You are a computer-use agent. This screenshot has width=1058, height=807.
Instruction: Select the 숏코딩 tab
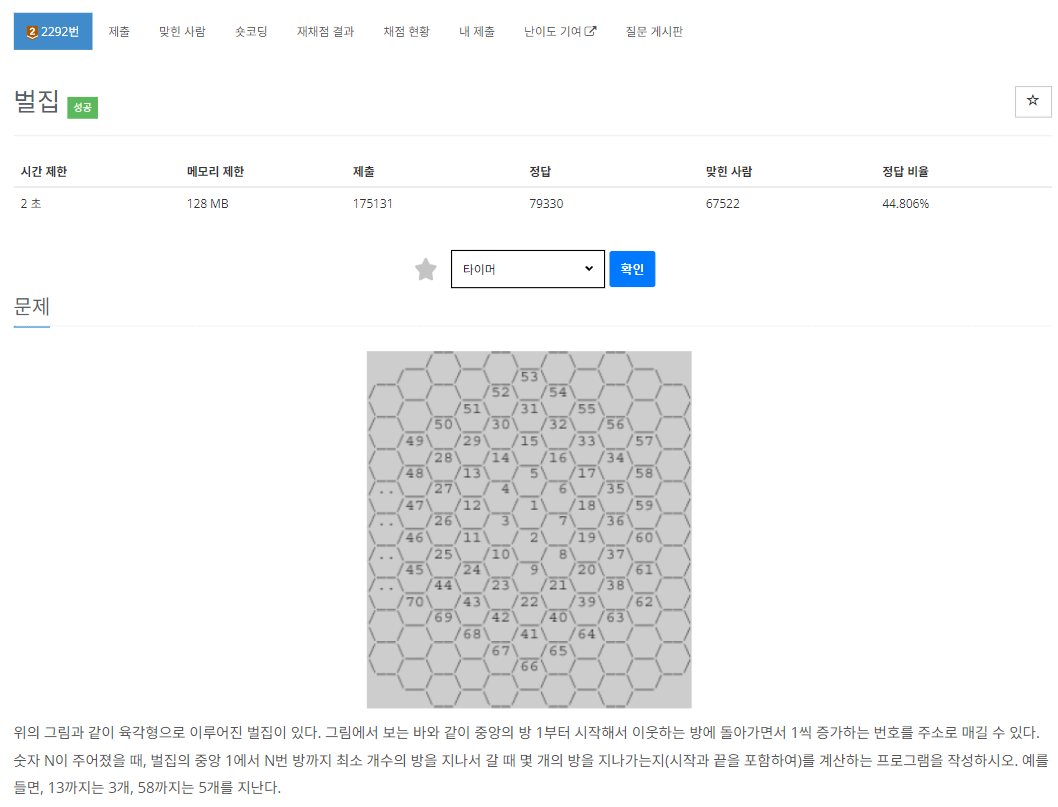click(254, 30)
